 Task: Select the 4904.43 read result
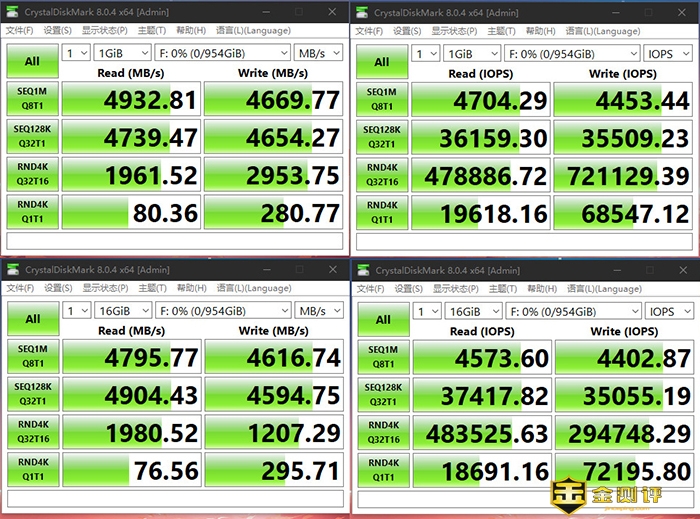click(132, 394)
